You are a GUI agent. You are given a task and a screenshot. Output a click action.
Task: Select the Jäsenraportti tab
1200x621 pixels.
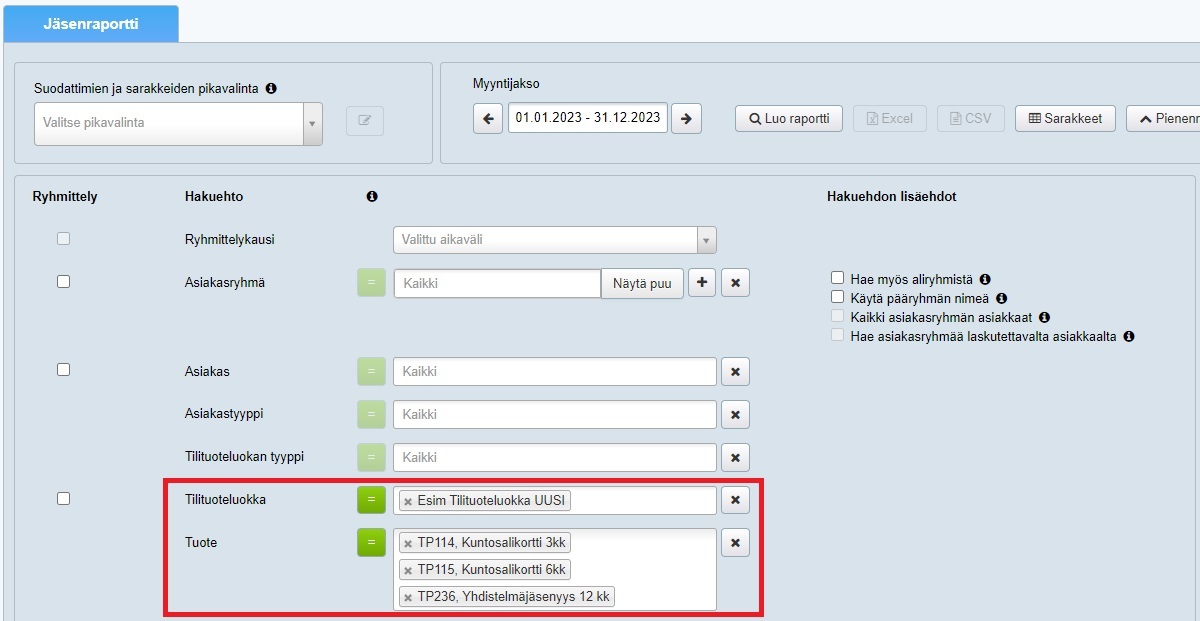tap(91, 23)
